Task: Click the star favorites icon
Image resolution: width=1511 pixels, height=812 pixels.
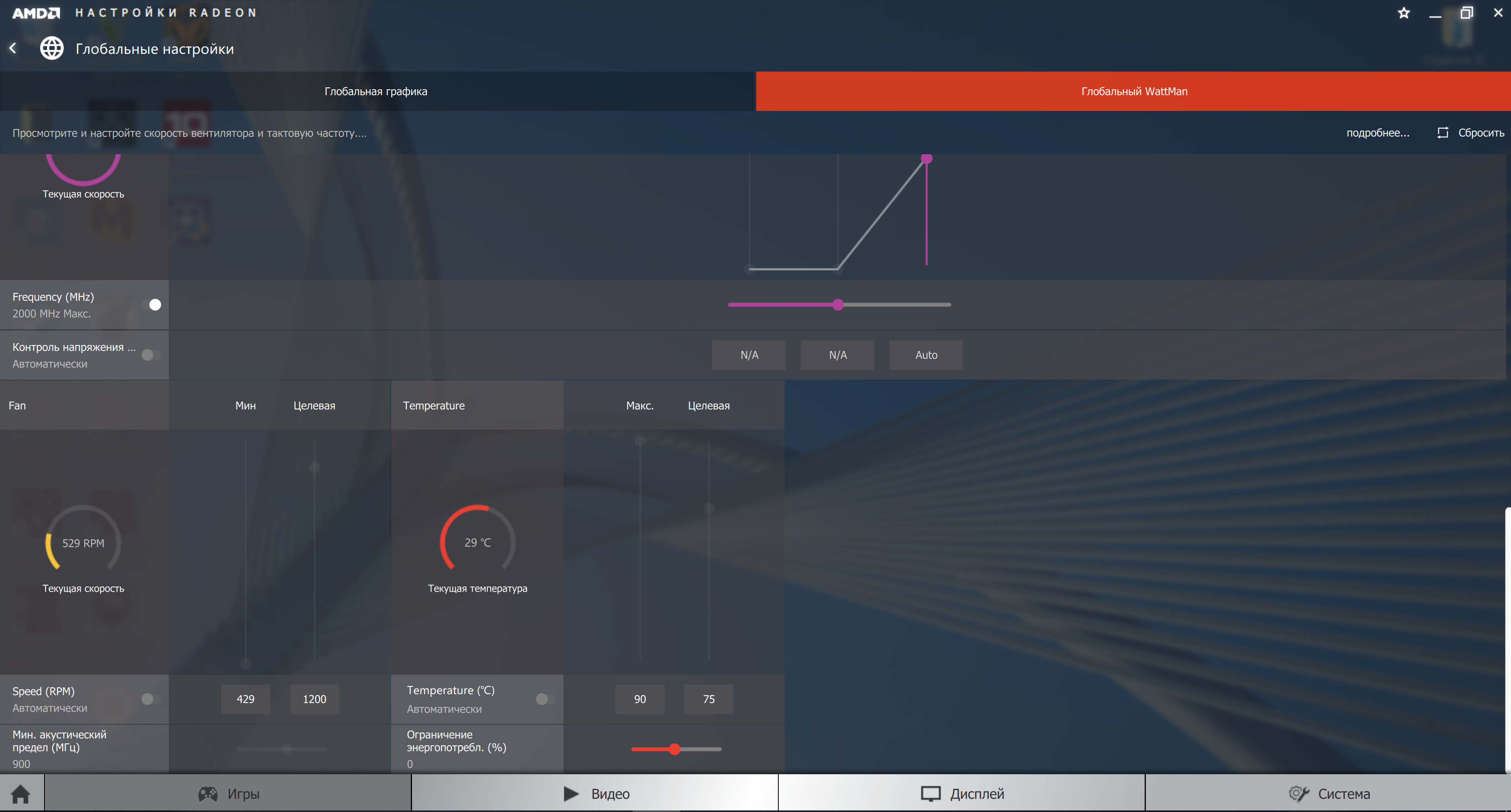Action: tap(1404, 13)
